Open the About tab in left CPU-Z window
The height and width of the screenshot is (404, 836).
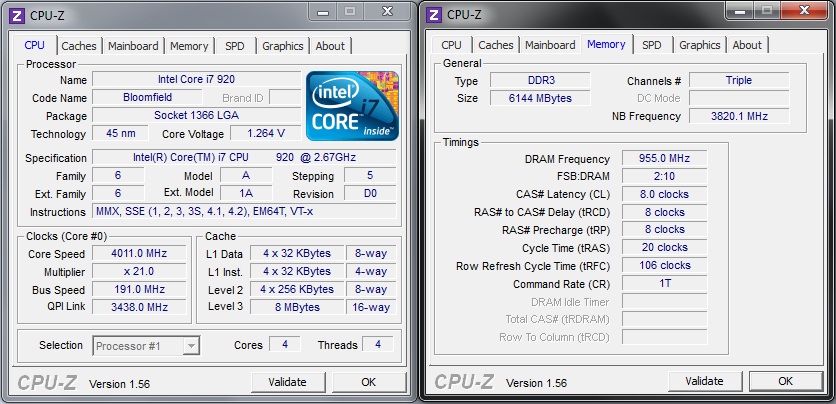330,46
